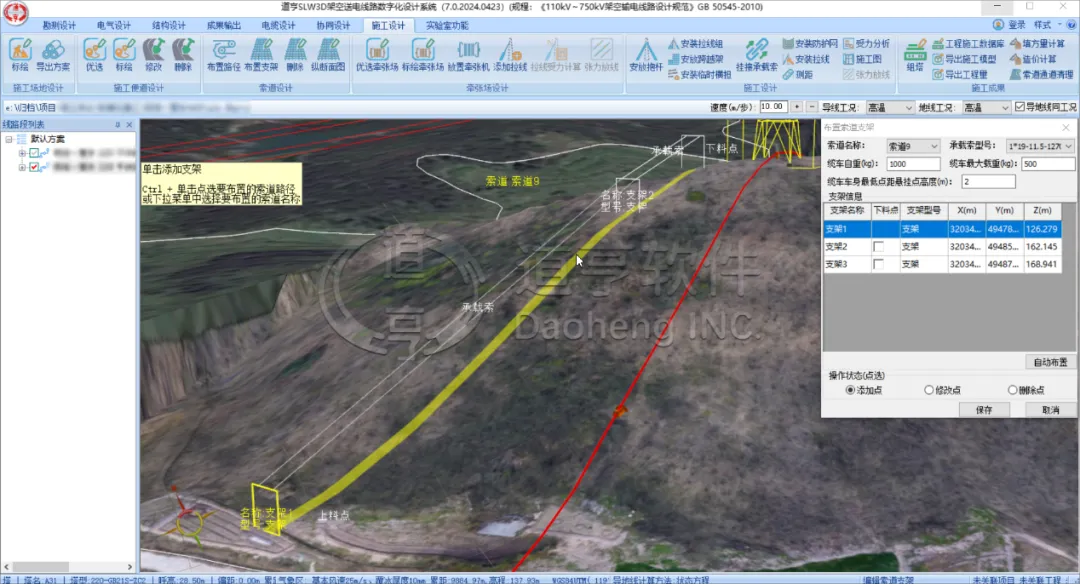1080x584 pixels.
Task: Click the 布置路径 cableway path icon
Action: [x=224, y=54]
